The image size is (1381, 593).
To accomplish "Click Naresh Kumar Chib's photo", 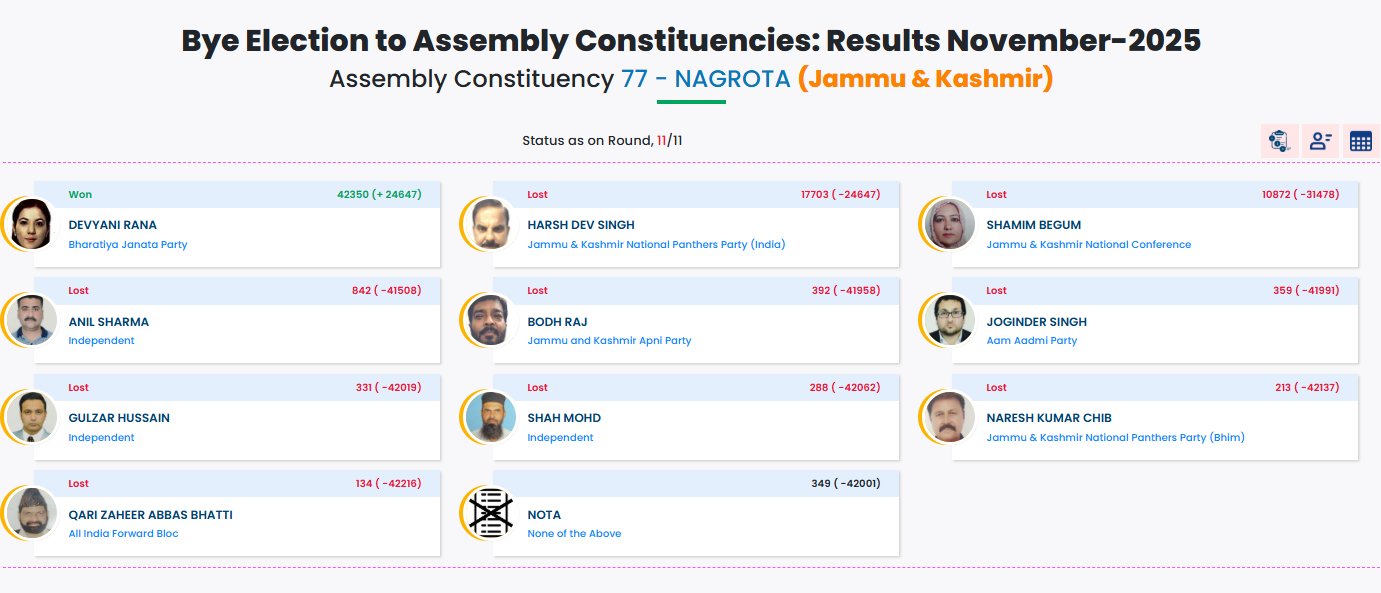I will coord(950,417).
